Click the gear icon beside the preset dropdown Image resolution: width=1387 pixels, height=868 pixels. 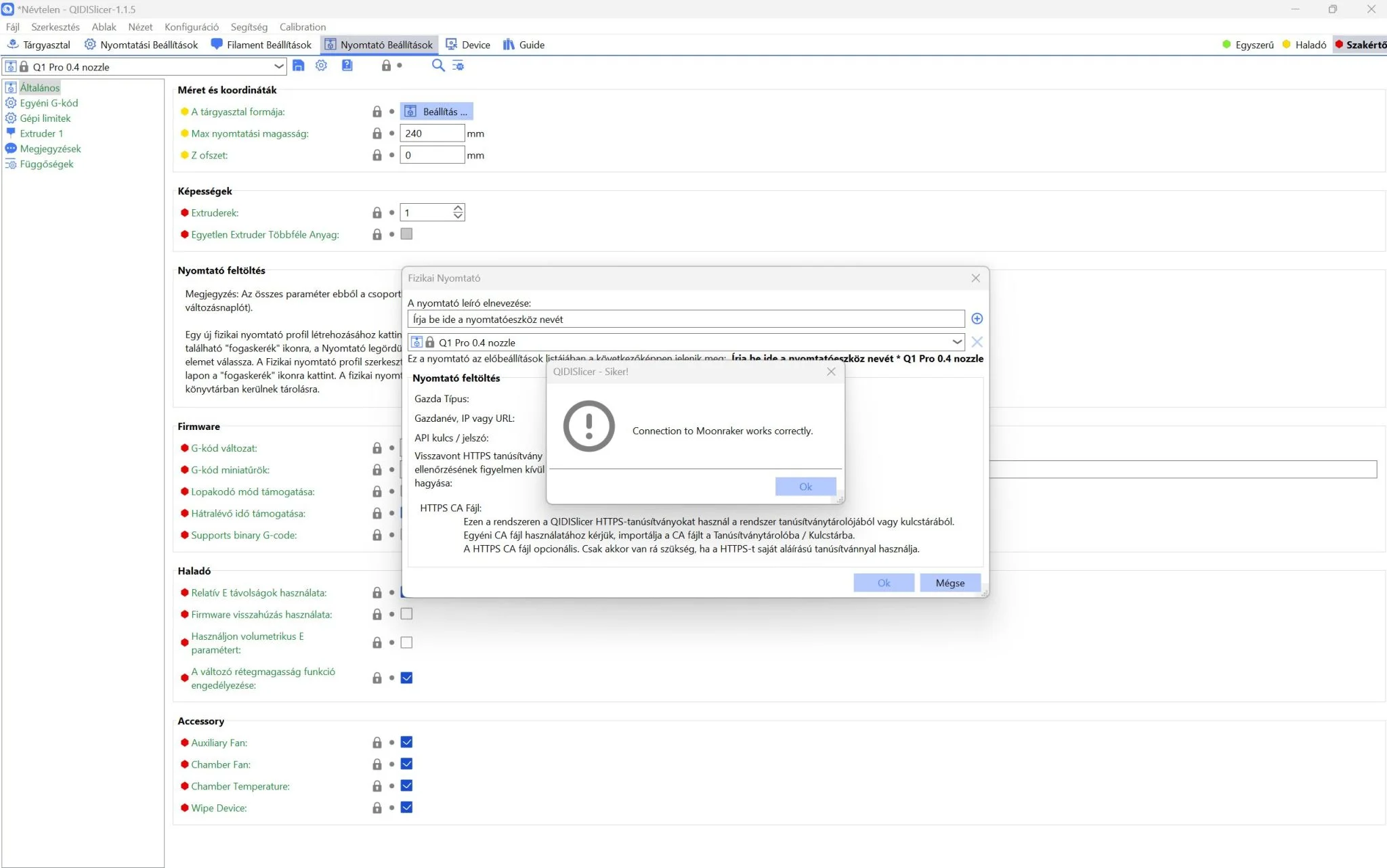(x=321, y=66)
